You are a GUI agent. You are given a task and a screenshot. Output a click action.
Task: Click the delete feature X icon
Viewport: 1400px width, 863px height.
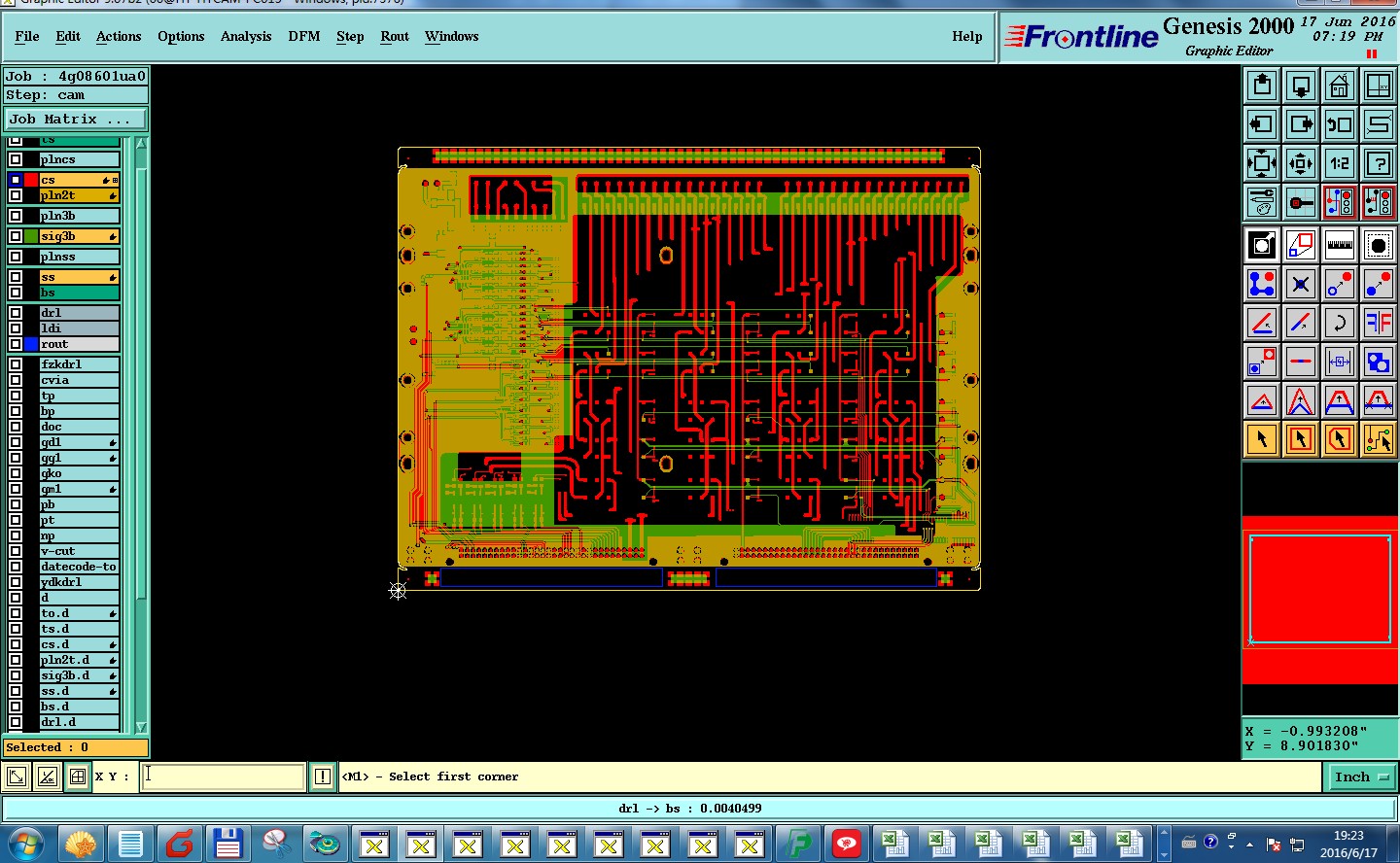1301,284
